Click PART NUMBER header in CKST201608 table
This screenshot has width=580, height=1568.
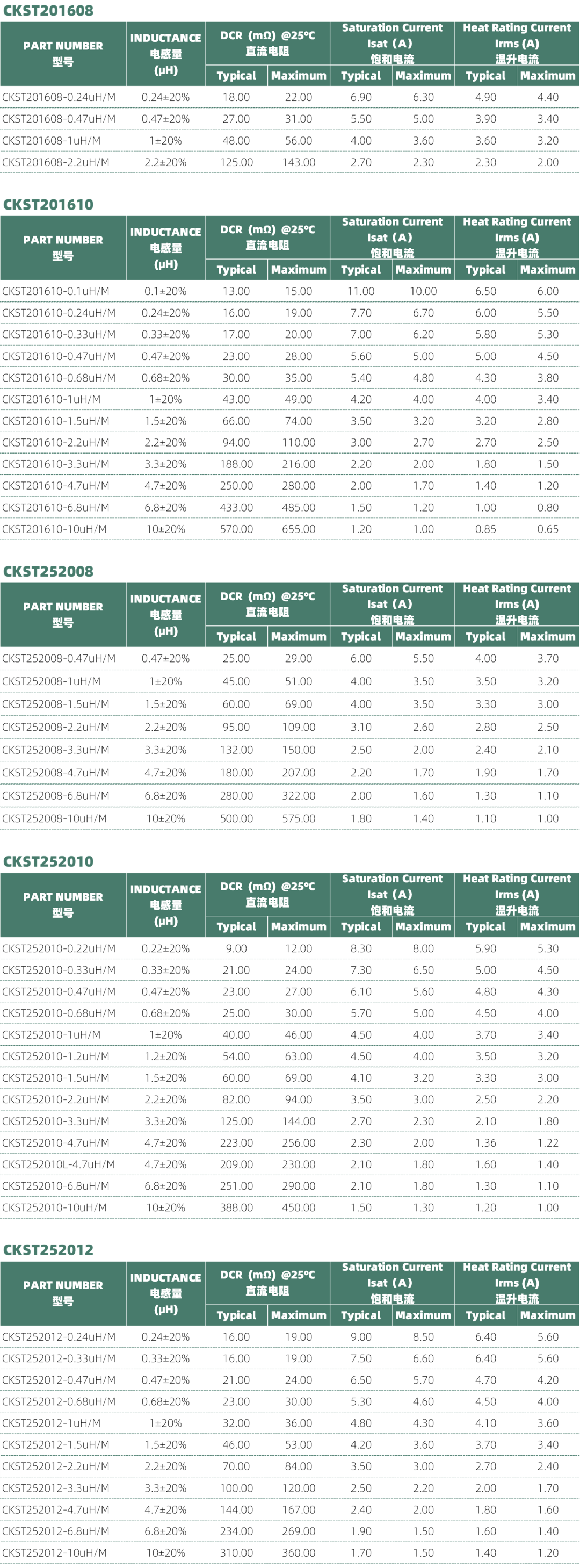coord(63,54)
